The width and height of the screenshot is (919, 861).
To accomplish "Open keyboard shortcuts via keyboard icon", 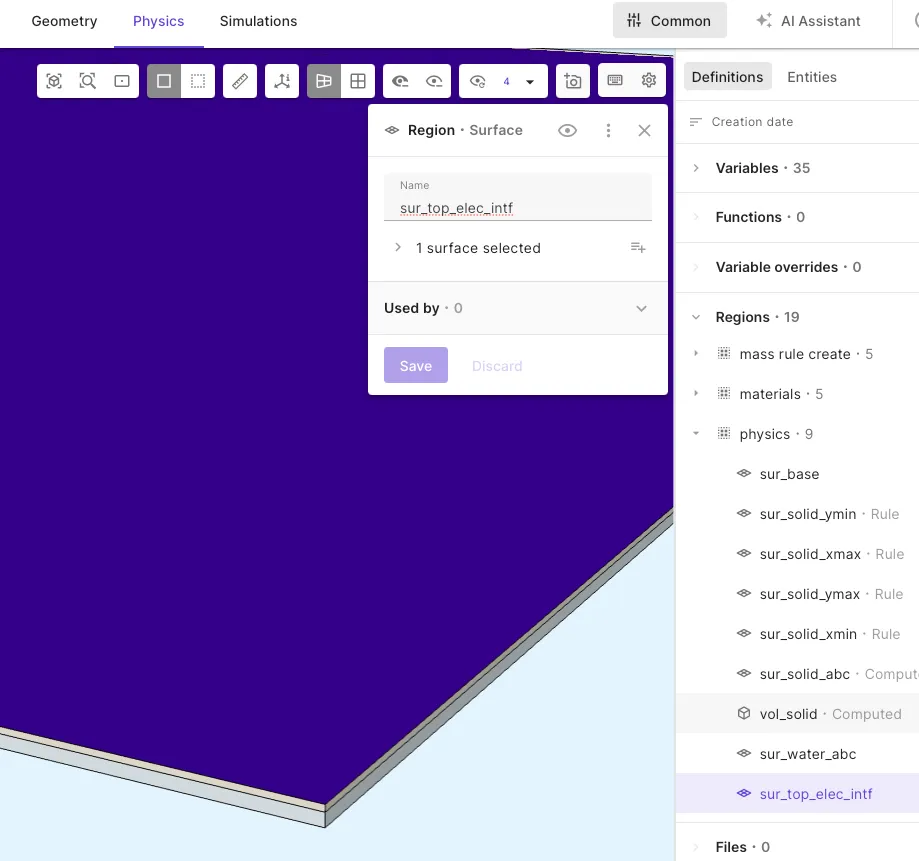I will click(x=615, y=80).
